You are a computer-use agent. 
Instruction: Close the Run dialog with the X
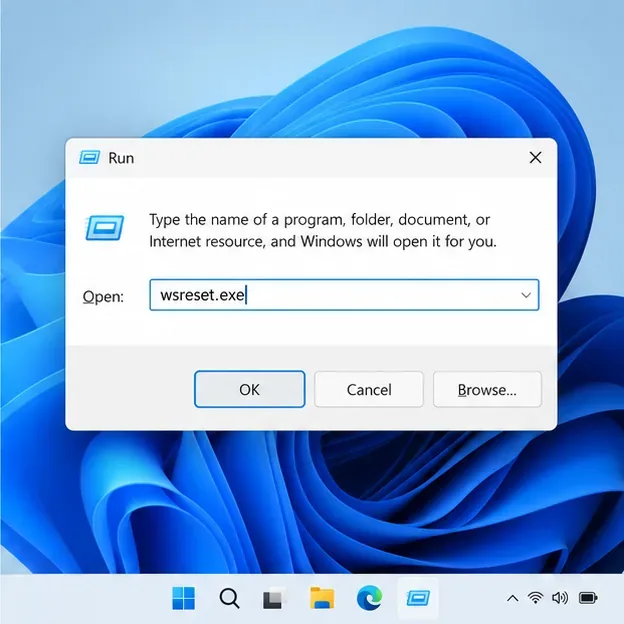coord(535,158)
